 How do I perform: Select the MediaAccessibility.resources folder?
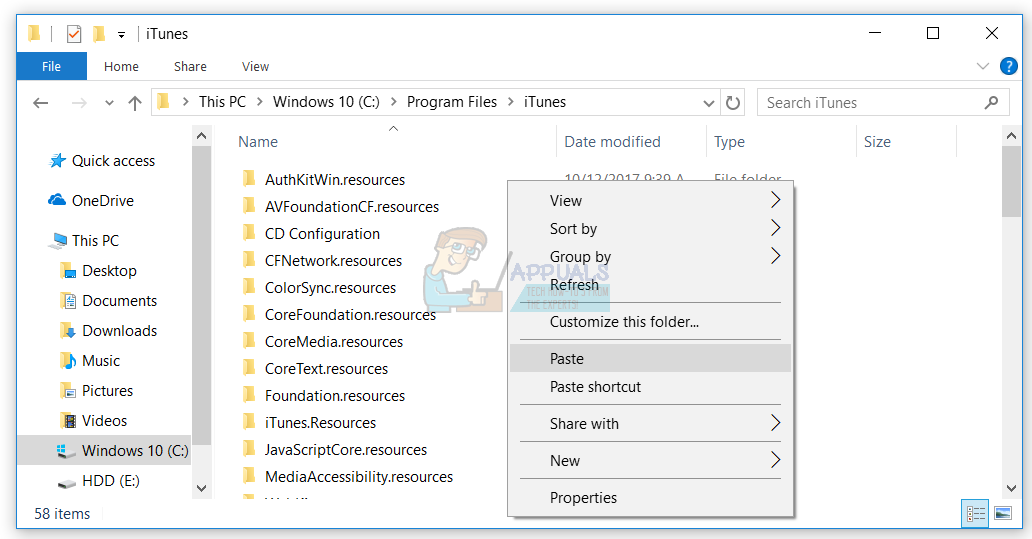(347, 476)
